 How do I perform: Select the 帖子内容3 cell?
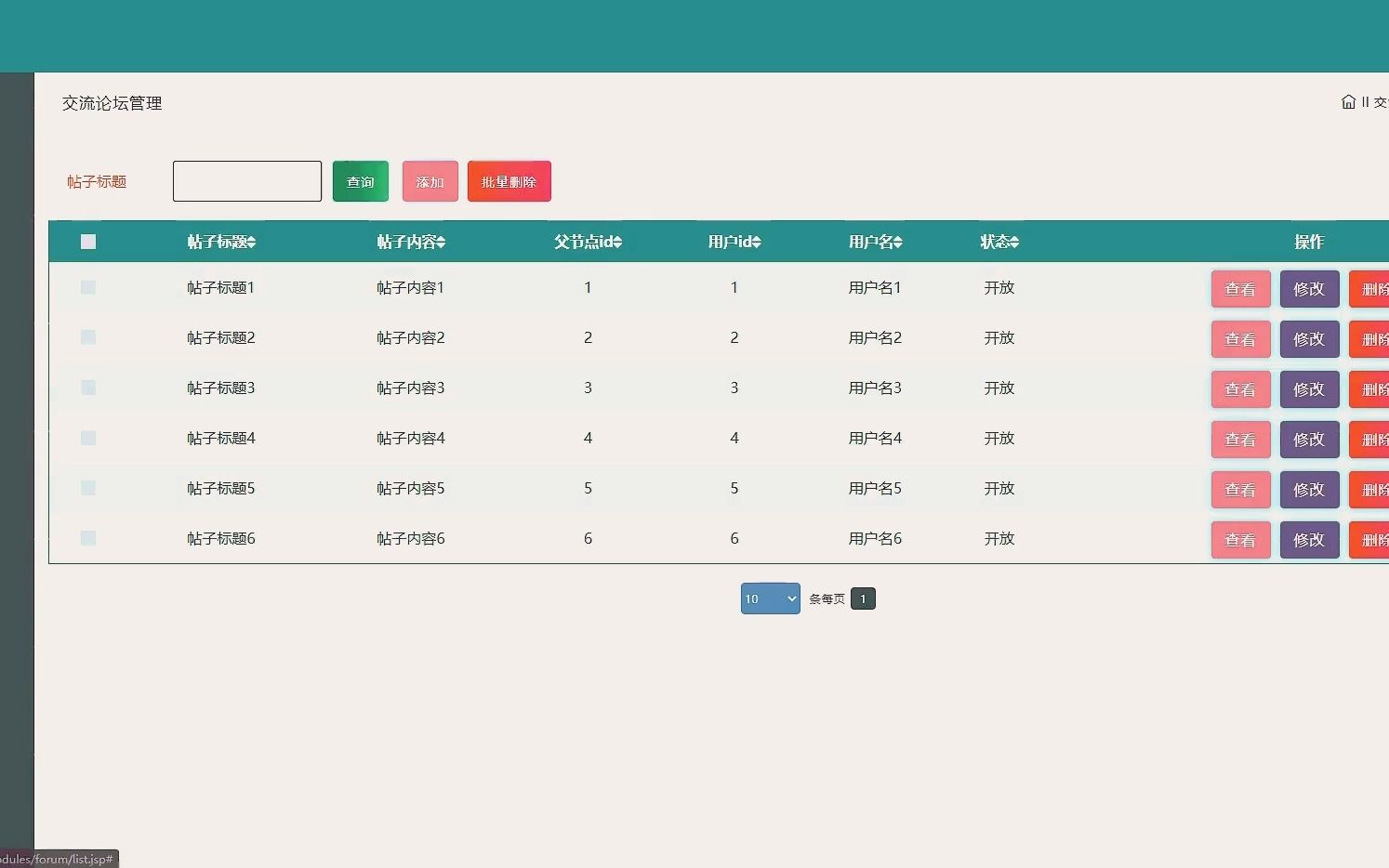coord(411,388)
